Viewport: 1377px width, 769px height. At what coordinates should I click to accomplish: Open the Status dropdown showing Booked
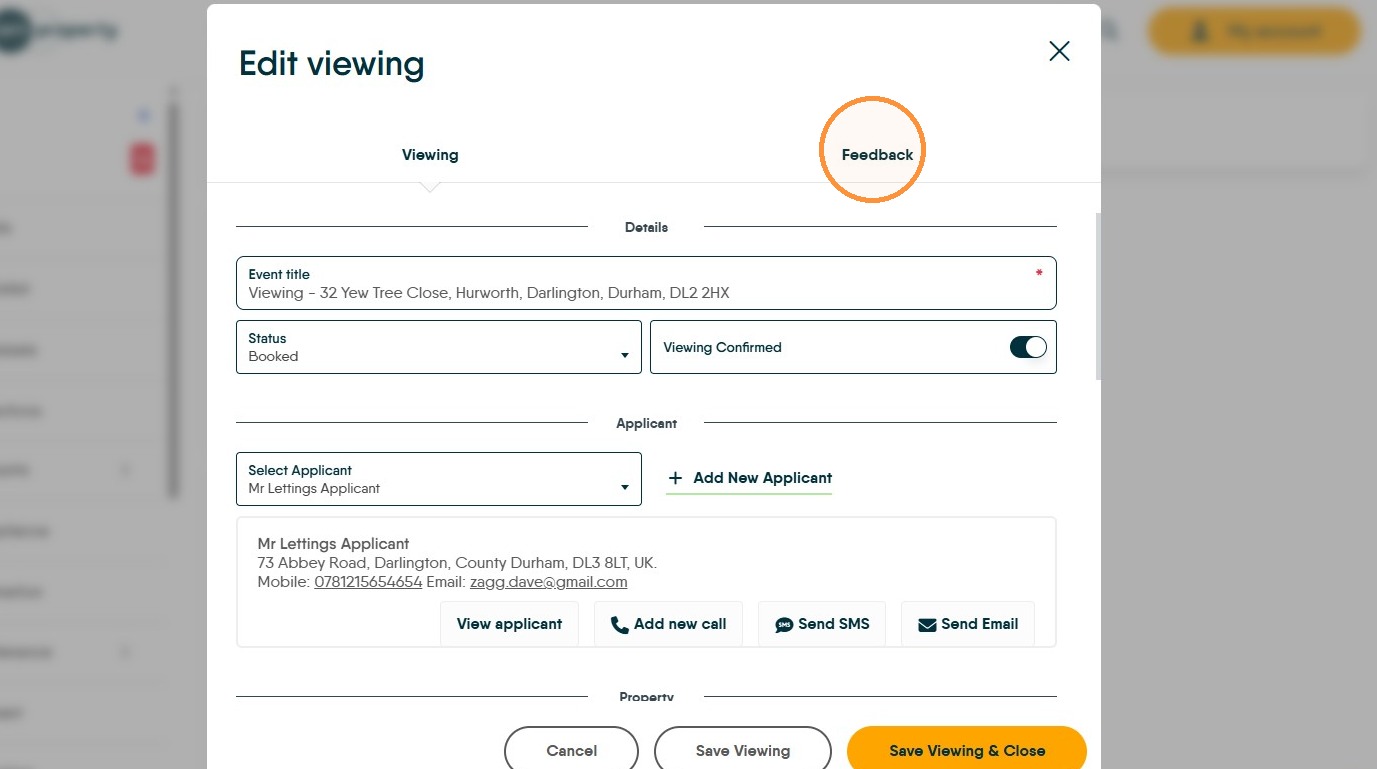point(439,347)
